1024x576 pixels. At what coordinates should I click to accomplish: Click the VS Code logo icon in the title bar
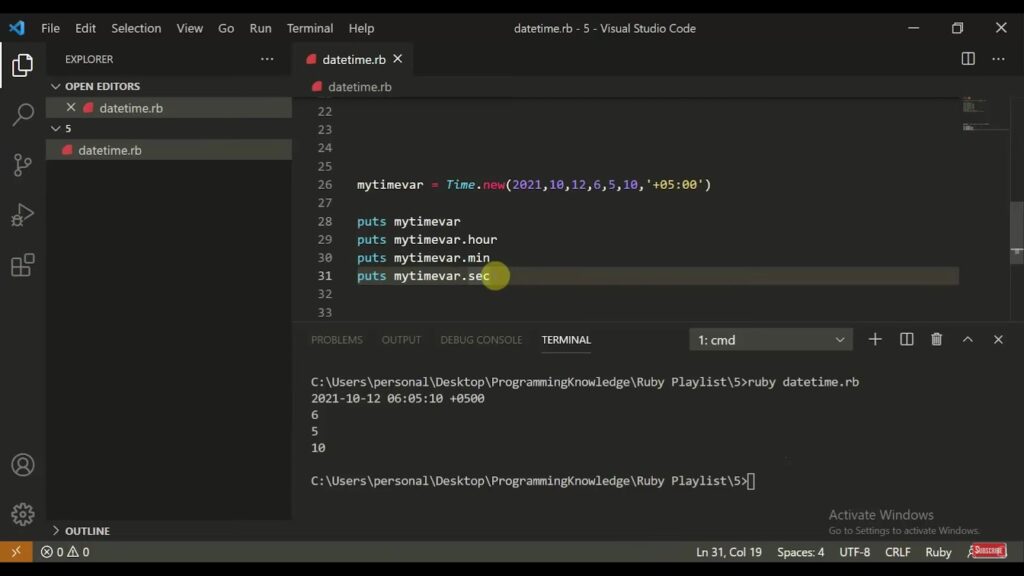pos(17,28)
